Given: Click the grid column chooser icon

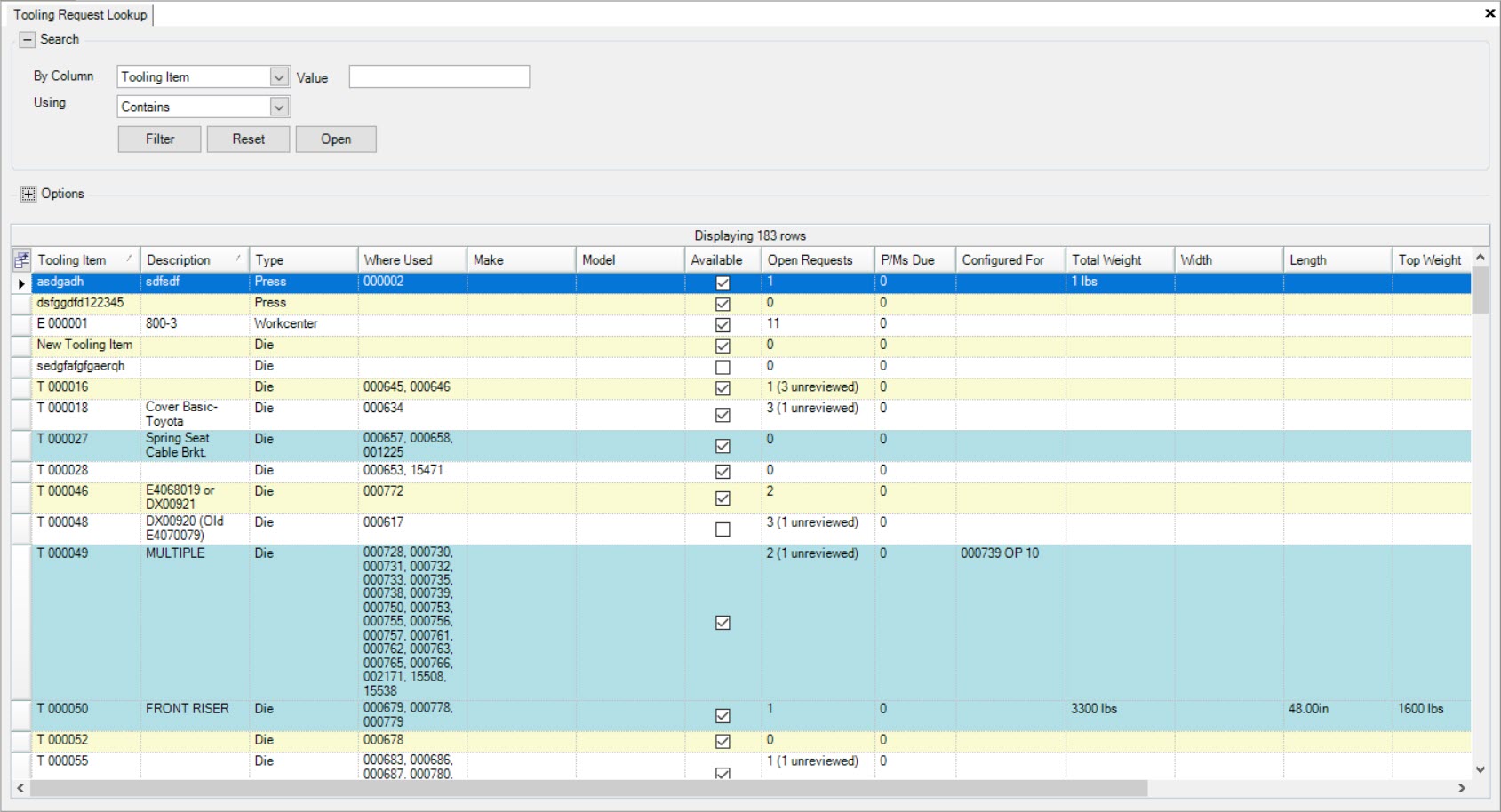Looking at the screenshot, I should (21, 260).
